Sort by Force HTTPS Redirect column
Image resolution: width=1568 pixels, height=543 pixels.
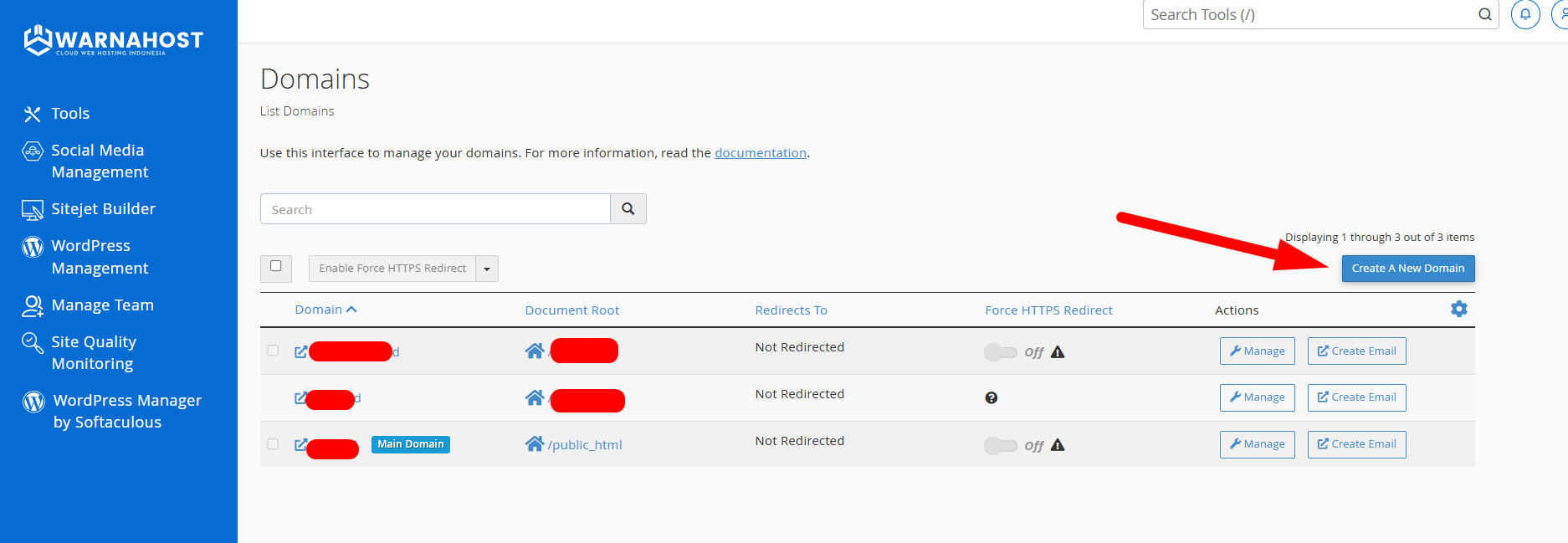pyautogui.click(x=1048, y=310)
